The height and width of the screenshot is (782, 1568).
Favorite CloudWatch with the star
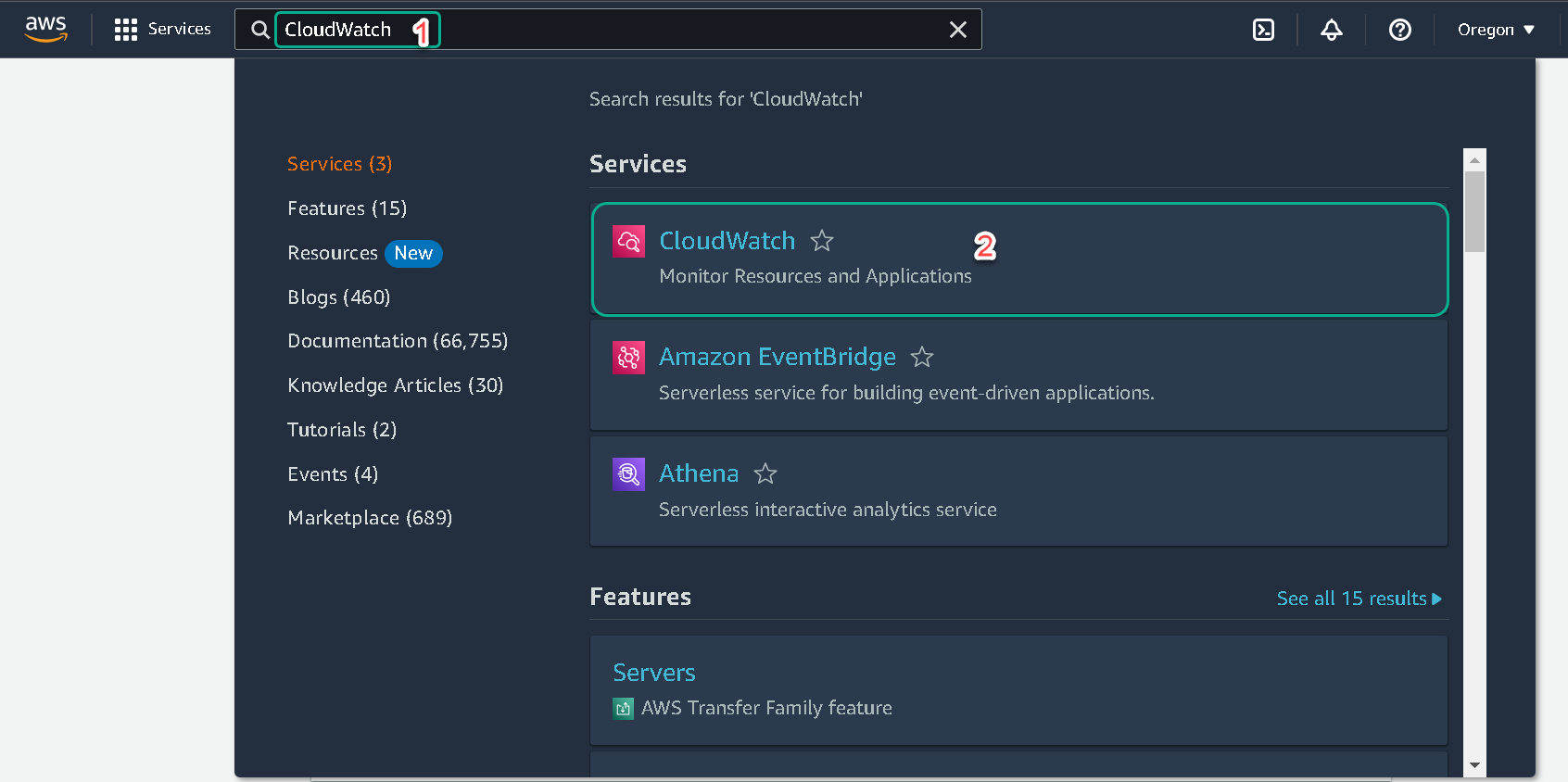[822, 241]
